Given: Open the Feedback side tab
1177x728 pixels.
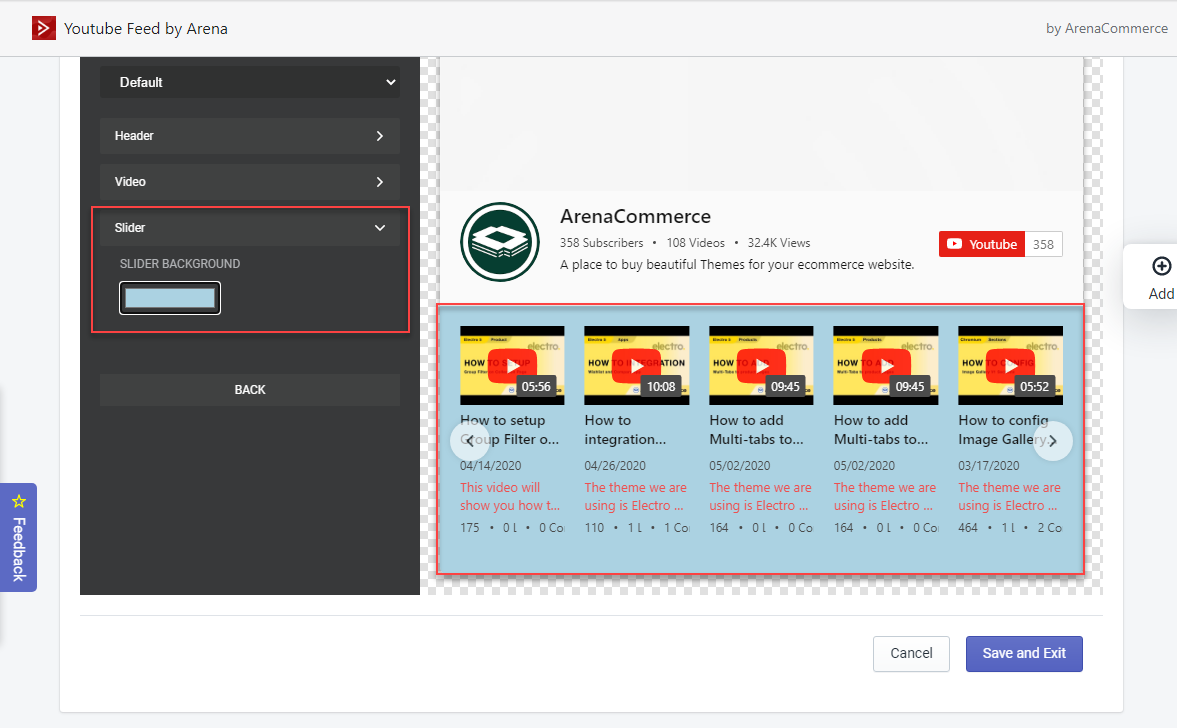Looking at the screenshot, I should (19, 537).
